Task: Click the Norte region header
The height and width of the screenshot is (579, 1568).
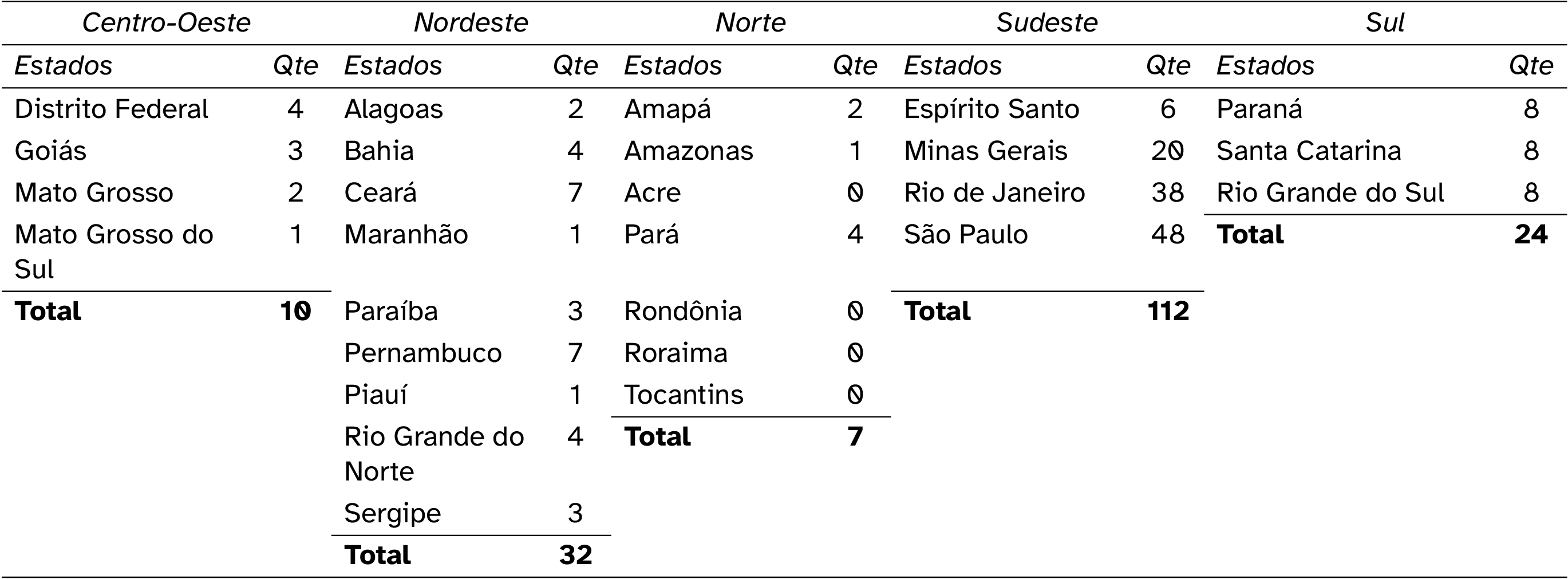Action: (x=751, y=23)
